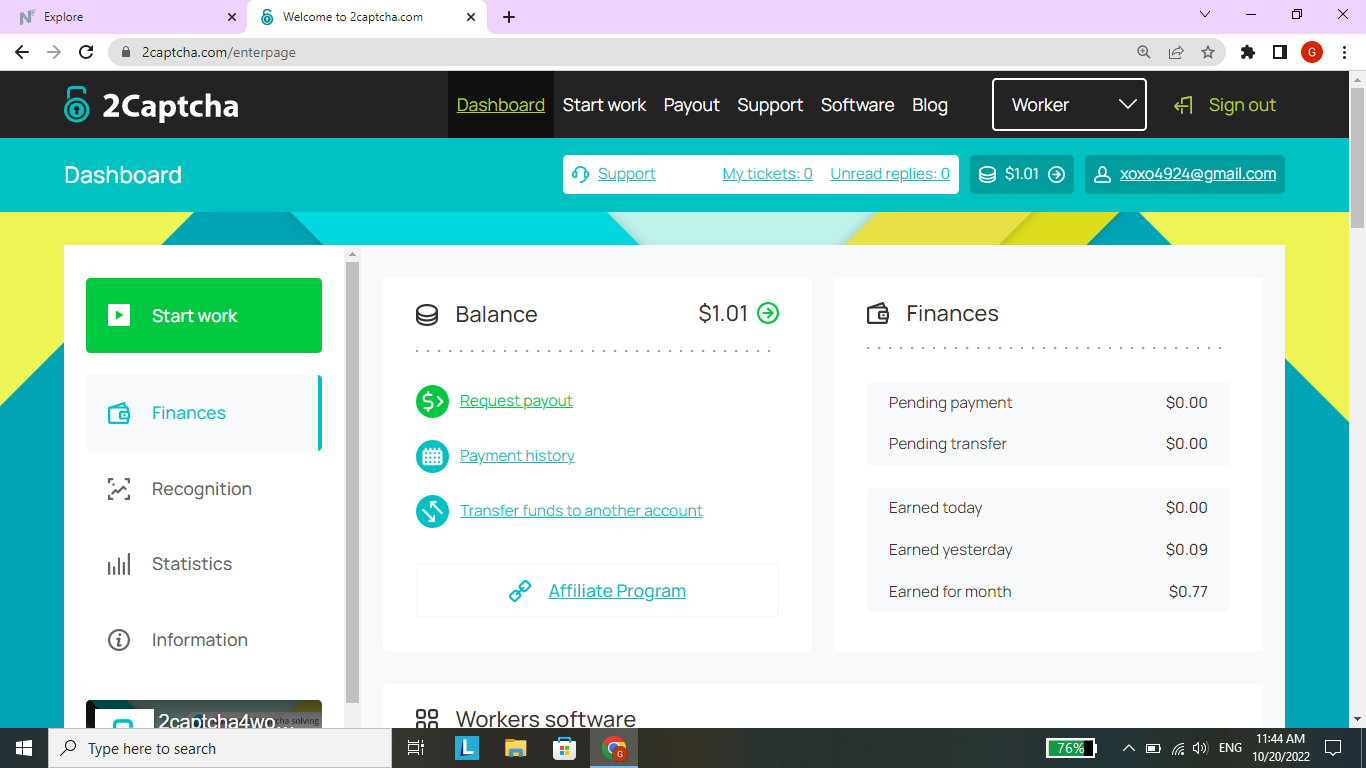
Task: Click the xoxo4924@gmail.com account link
Action: coord(1198,174)
